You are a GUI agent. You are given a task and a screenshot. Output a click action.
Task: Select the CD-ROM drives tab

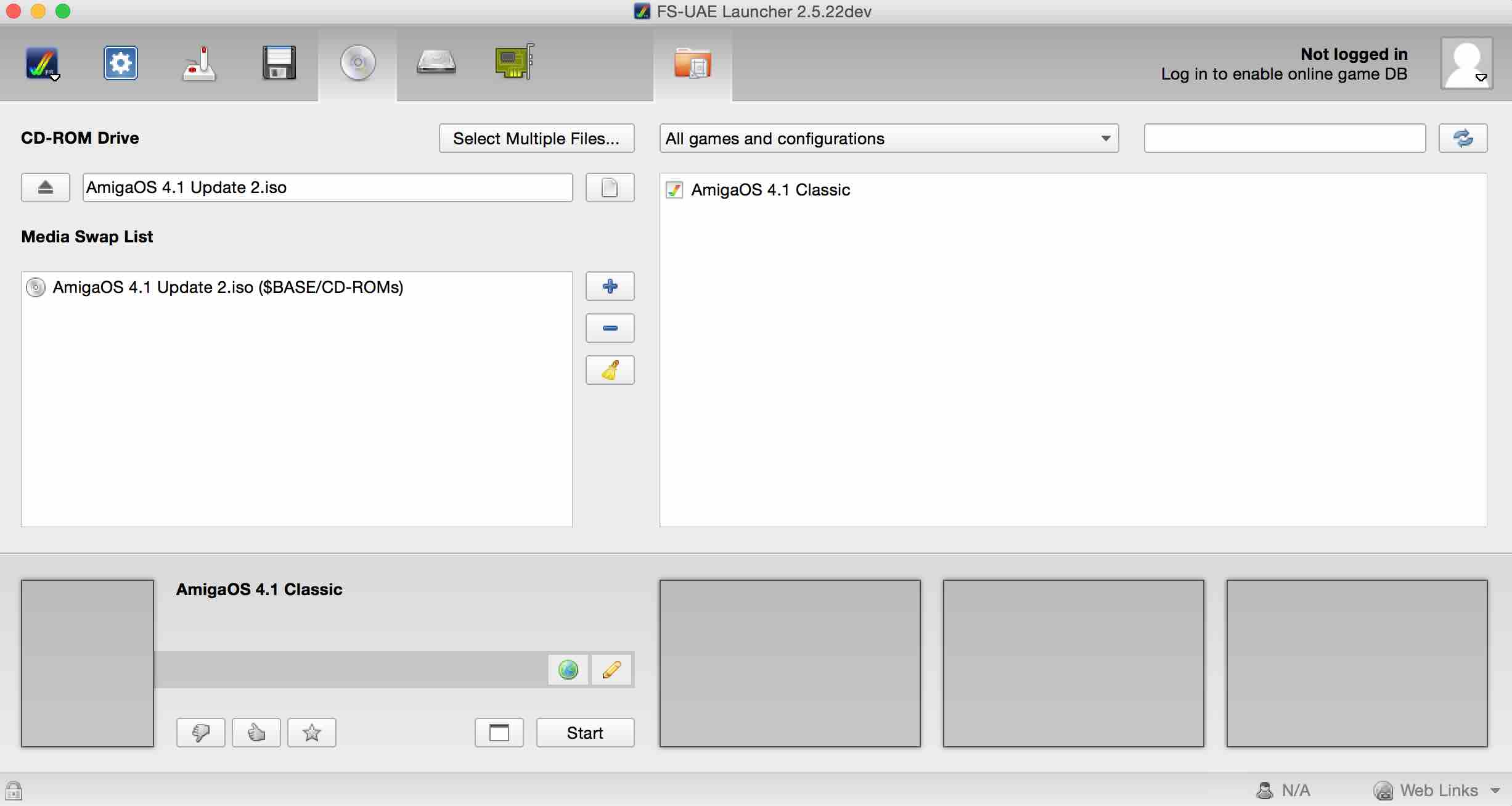358,63
